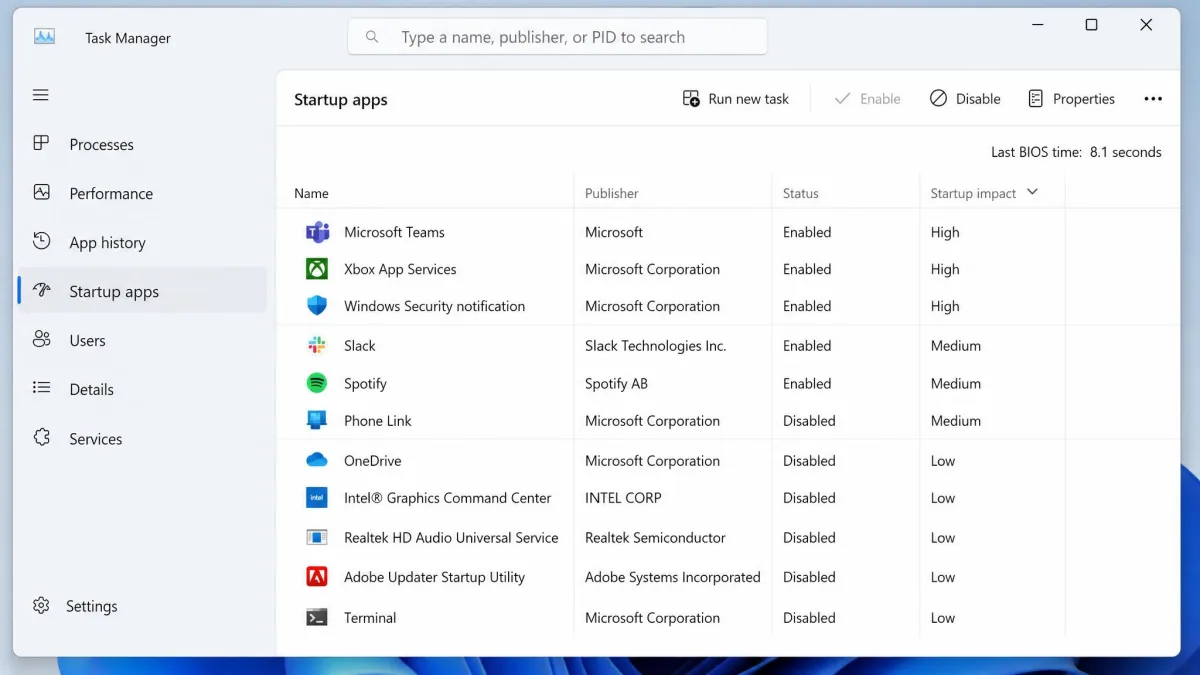Click the Performance graph icon
Image resolution: width=1200 pixels, height=675 pixels.
pos(41,192)
